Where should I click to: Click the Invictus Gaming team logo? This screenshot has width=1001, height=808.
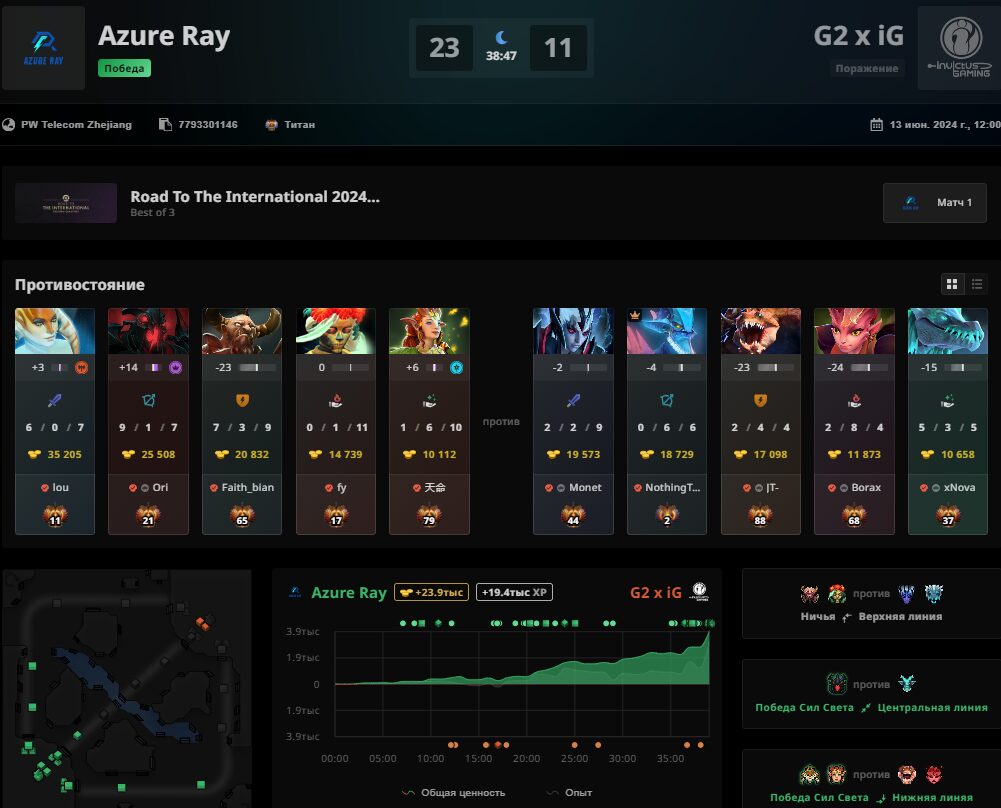click(x=960, y=48)
